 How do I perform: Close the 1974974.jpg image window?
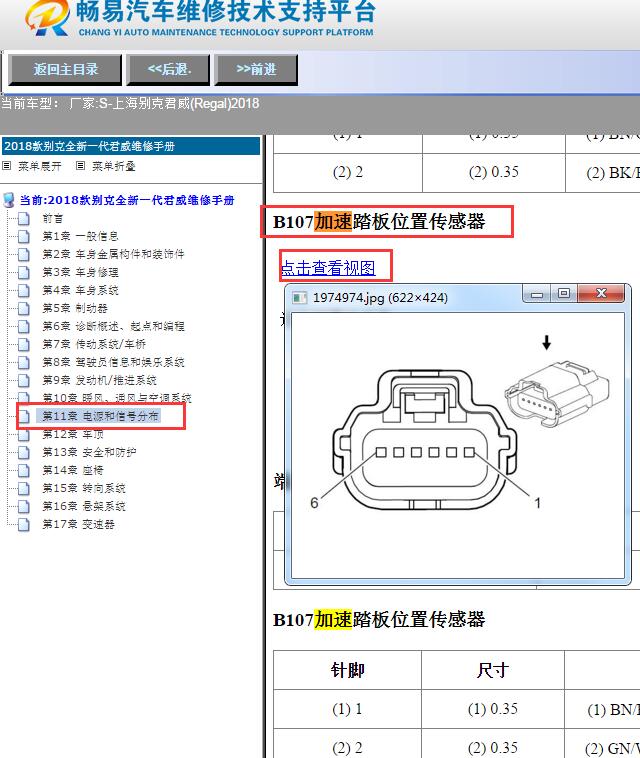(601, 293)
